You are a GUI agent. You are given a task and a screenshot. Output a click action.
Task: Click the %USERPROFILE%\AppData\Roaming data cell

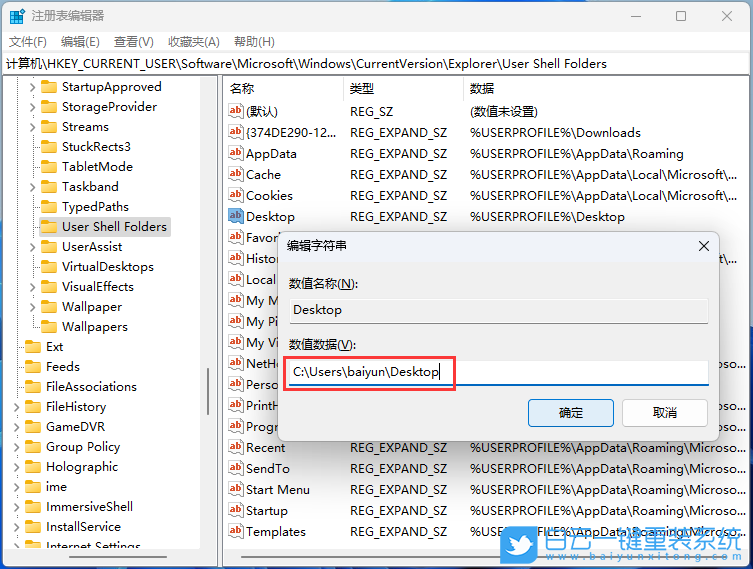[x=576, y=154]
